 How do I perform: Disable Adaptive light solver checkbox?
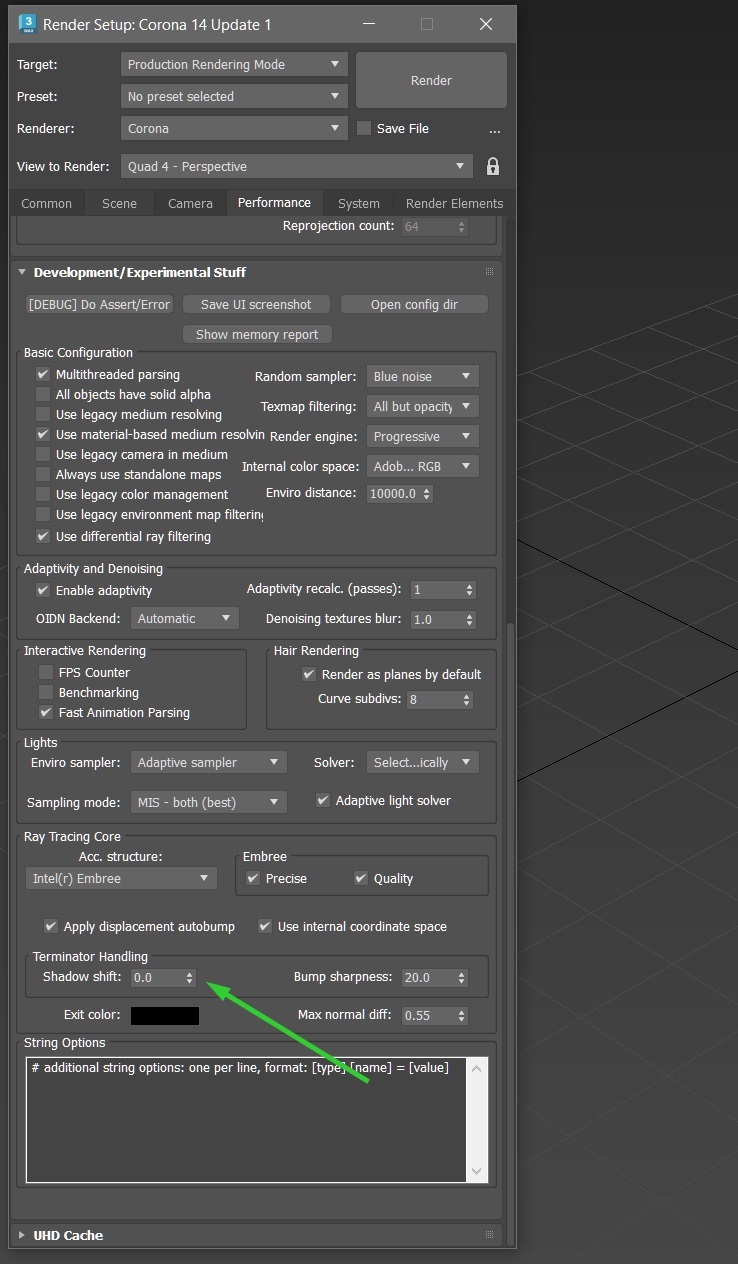[x=323, y=800]
